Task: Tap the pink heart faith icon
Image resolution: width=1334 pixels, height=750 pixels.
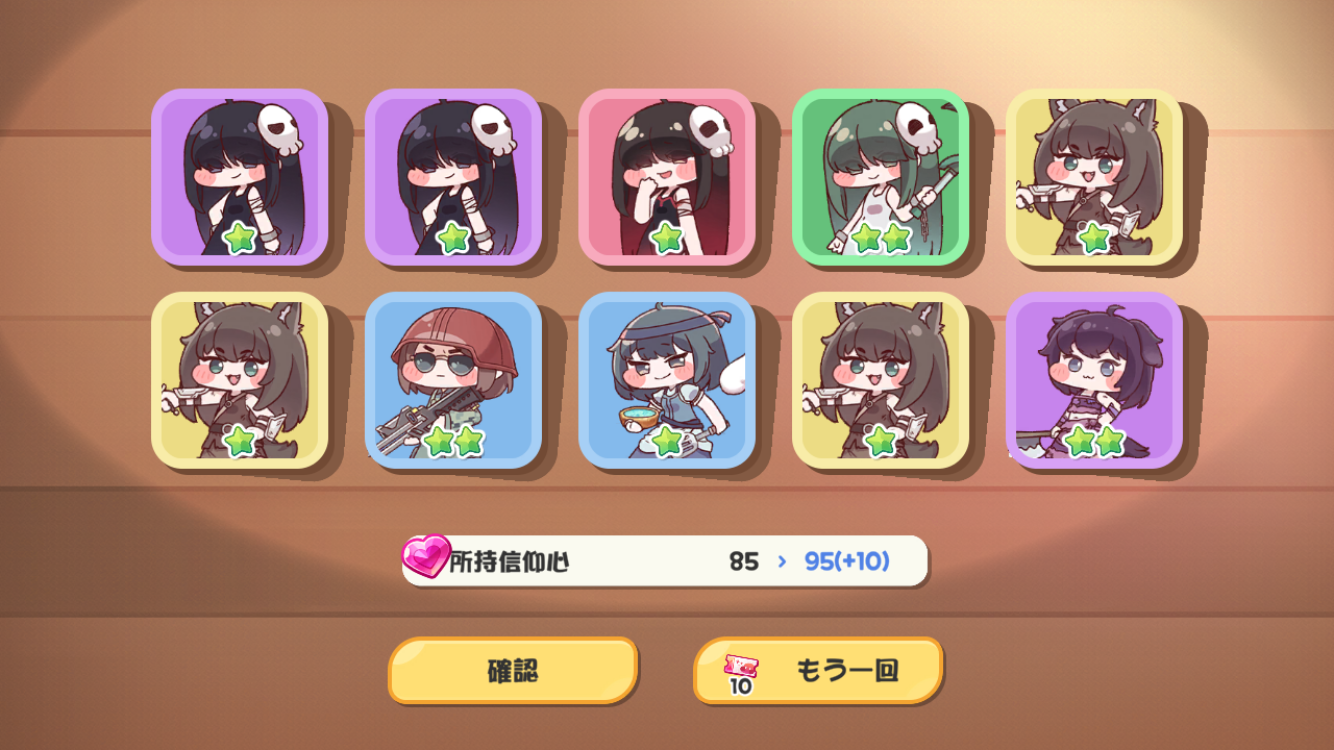Action: tap(427, 557)
